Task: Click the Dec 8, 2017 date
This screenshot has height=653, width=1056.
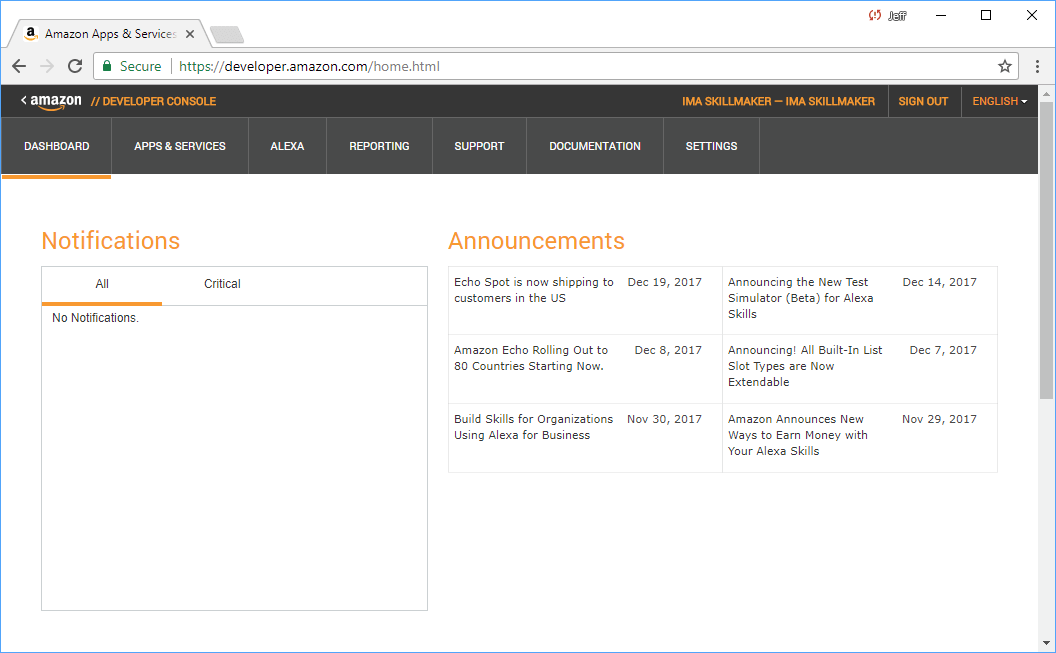Action: tap(668, 350)
